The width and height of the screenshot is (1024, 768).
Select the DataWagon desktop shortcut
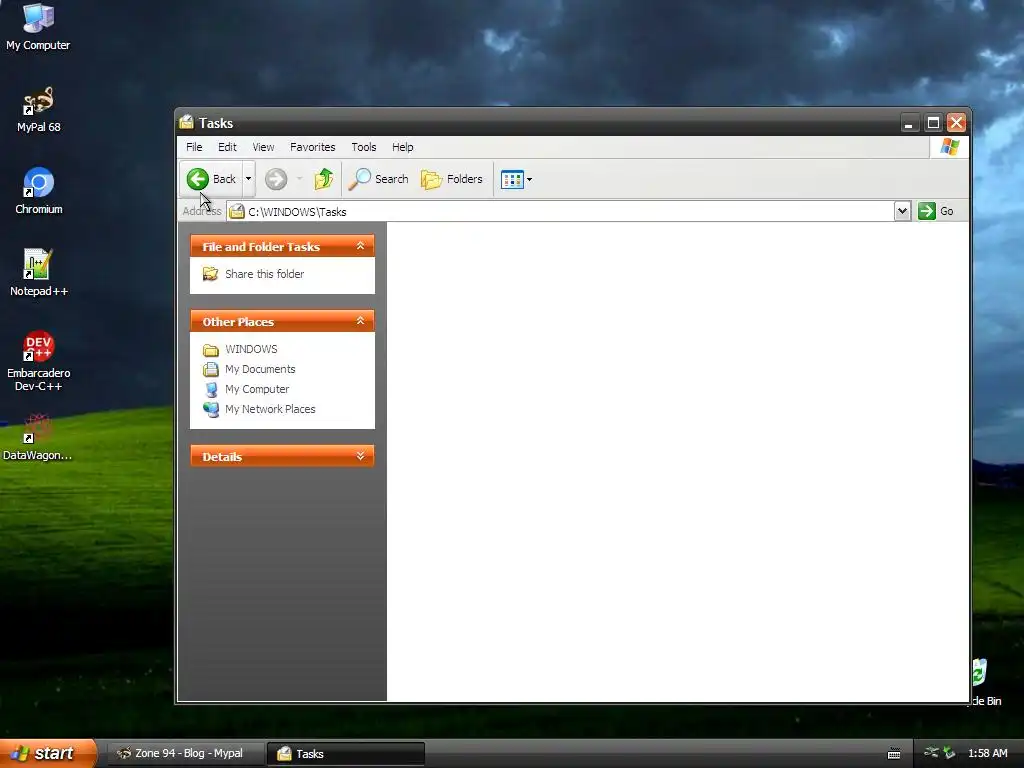[x=37, y=438]
